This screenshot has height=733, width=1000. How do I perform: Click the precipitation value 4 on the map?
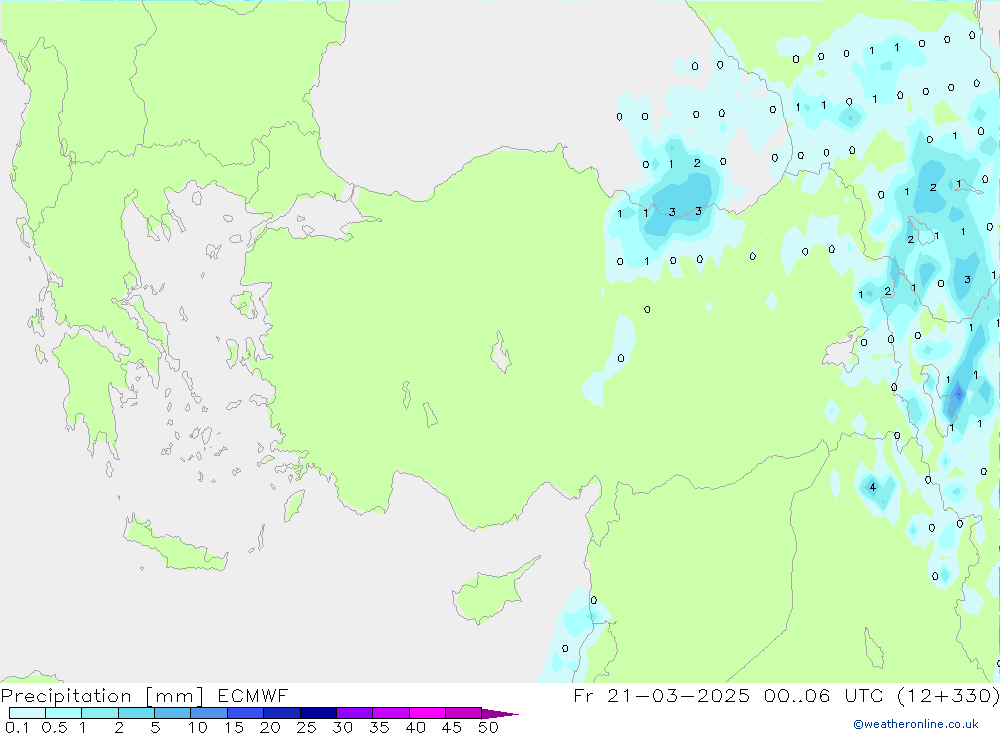873,487
